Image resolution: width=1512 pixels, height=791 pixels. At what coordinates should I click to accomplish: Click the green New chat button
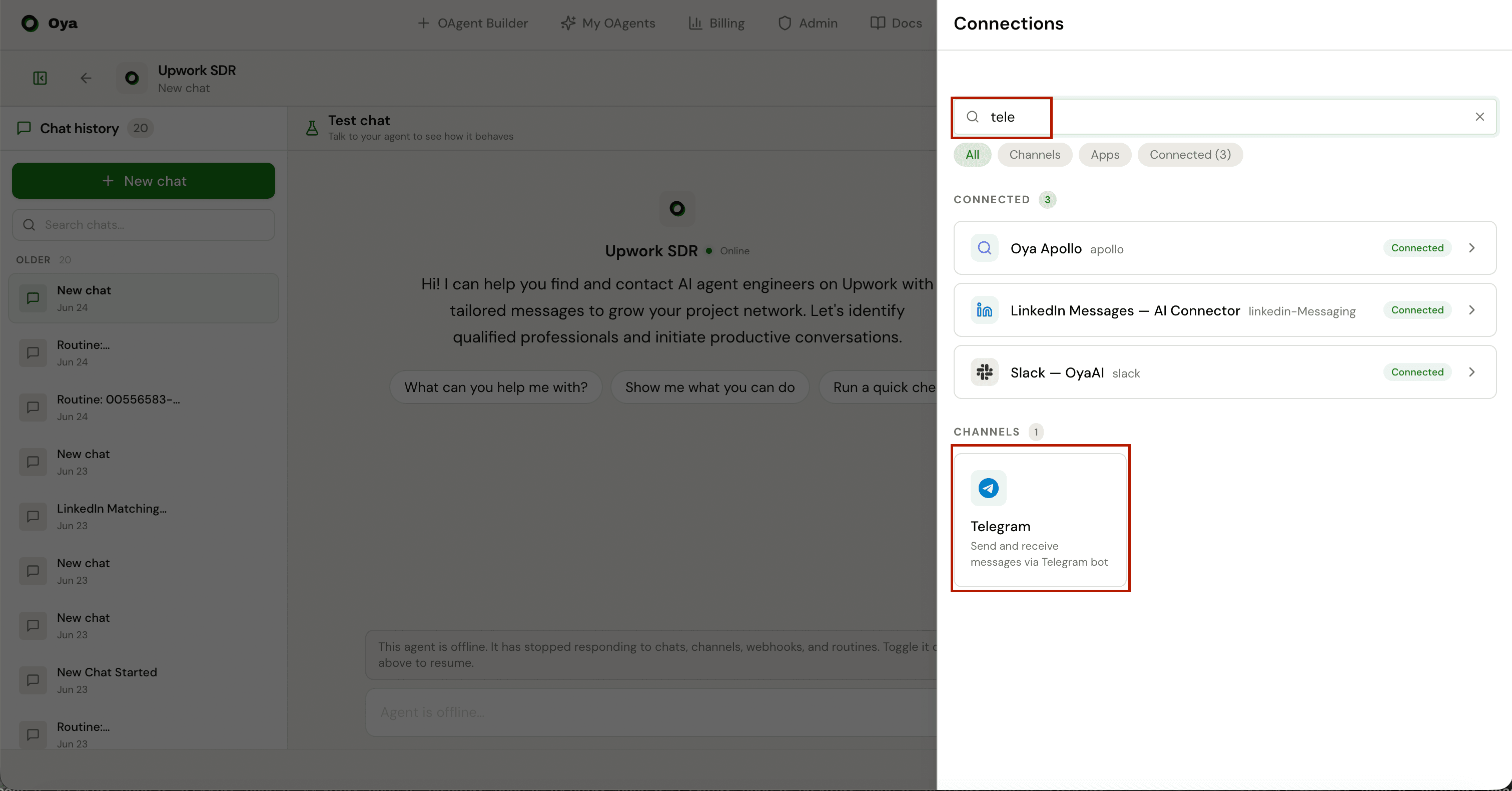click(x=143, y=181)
